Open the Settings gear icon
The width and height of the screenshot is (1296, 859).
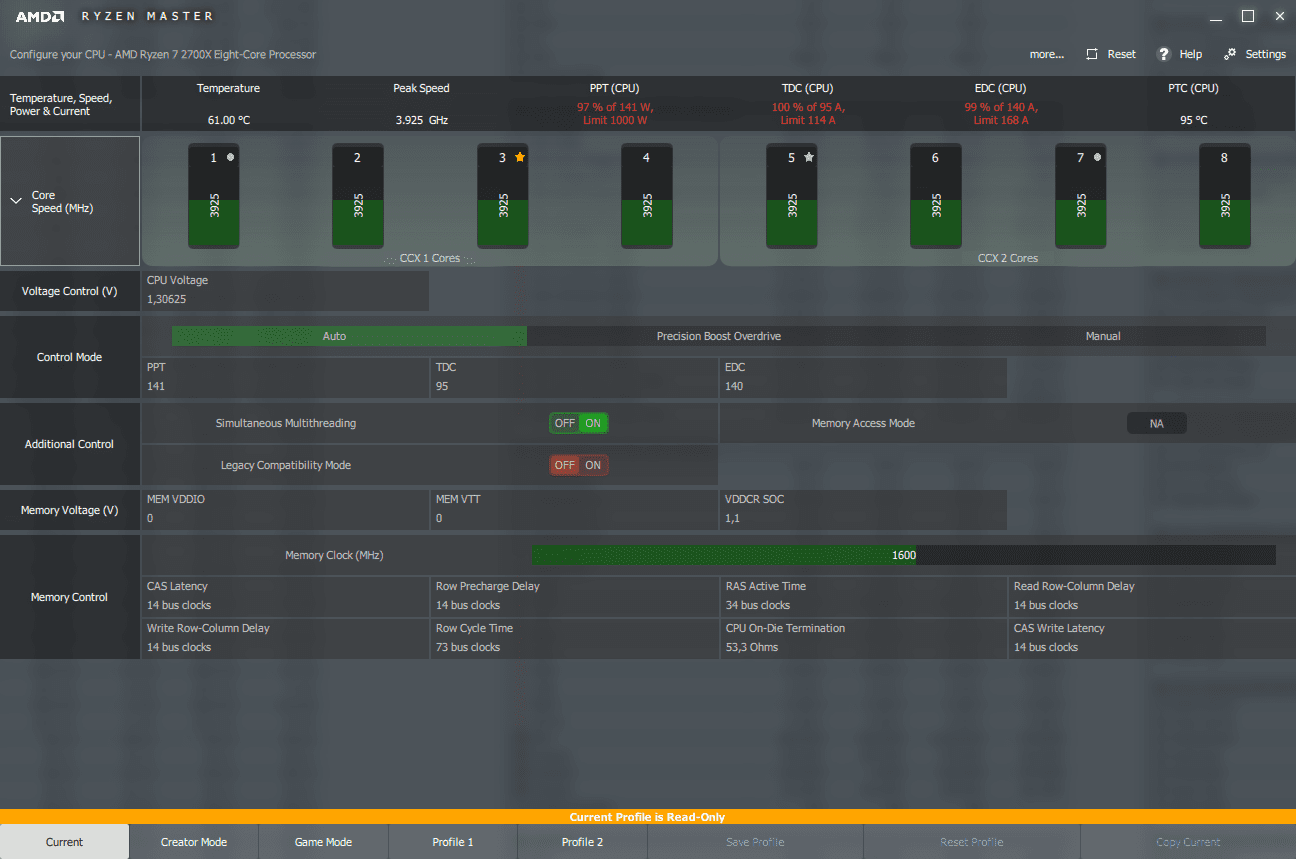point(1230,54)
